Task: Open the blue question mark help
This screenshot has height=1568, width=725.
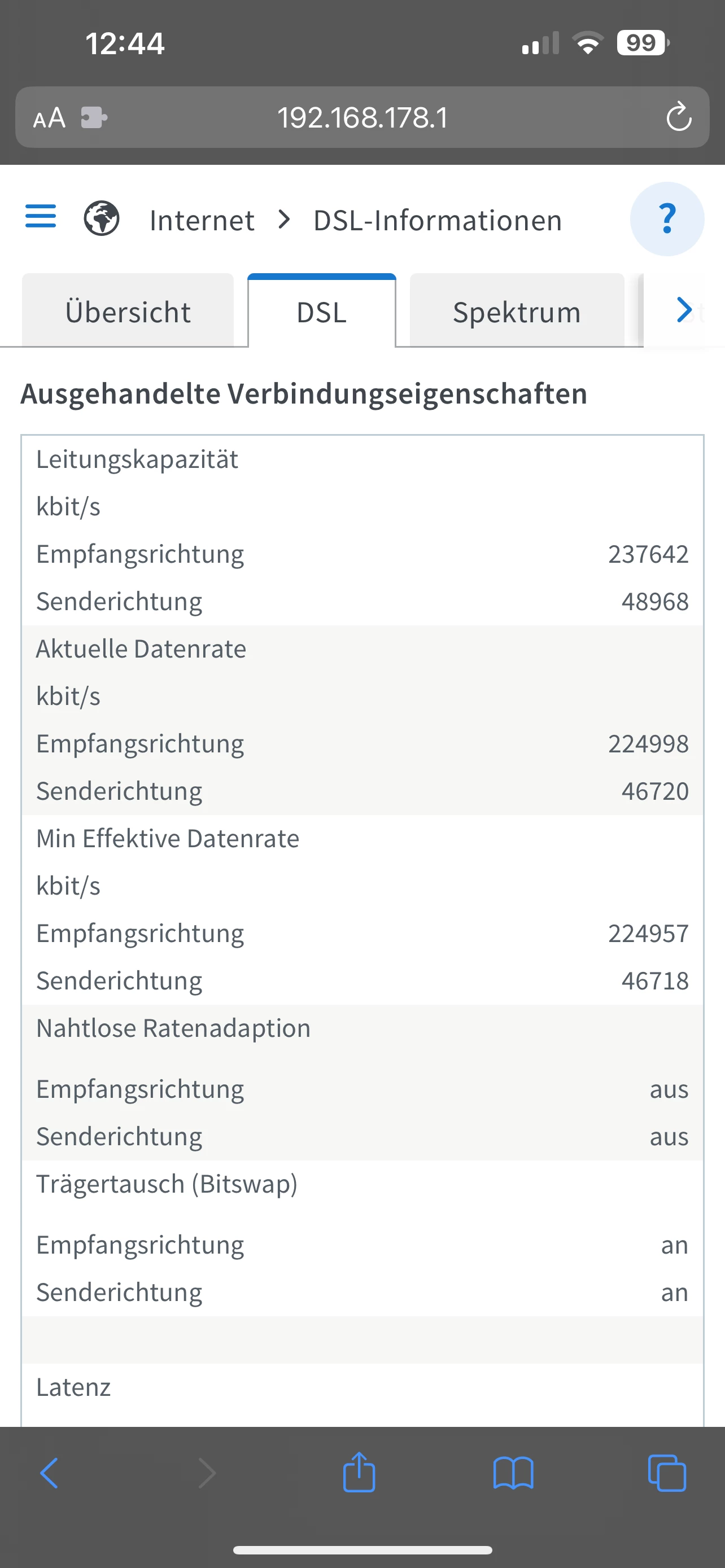Action: click(x=667, y=219)
